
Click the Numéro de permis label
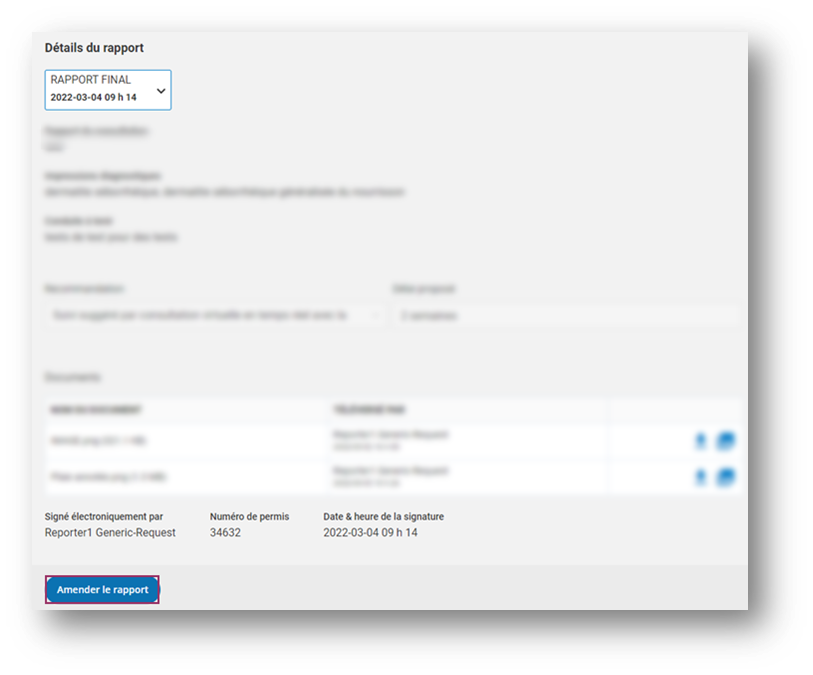pyautogui.click(x=249, y=516)
